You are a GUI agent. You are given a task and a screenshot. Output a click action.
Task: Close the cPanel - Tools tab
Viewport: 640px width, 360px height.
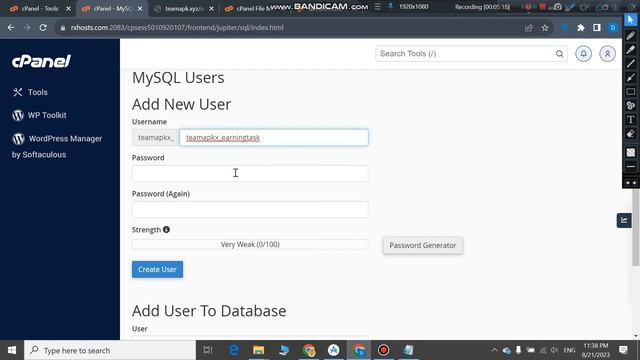(x=68, y=9)
